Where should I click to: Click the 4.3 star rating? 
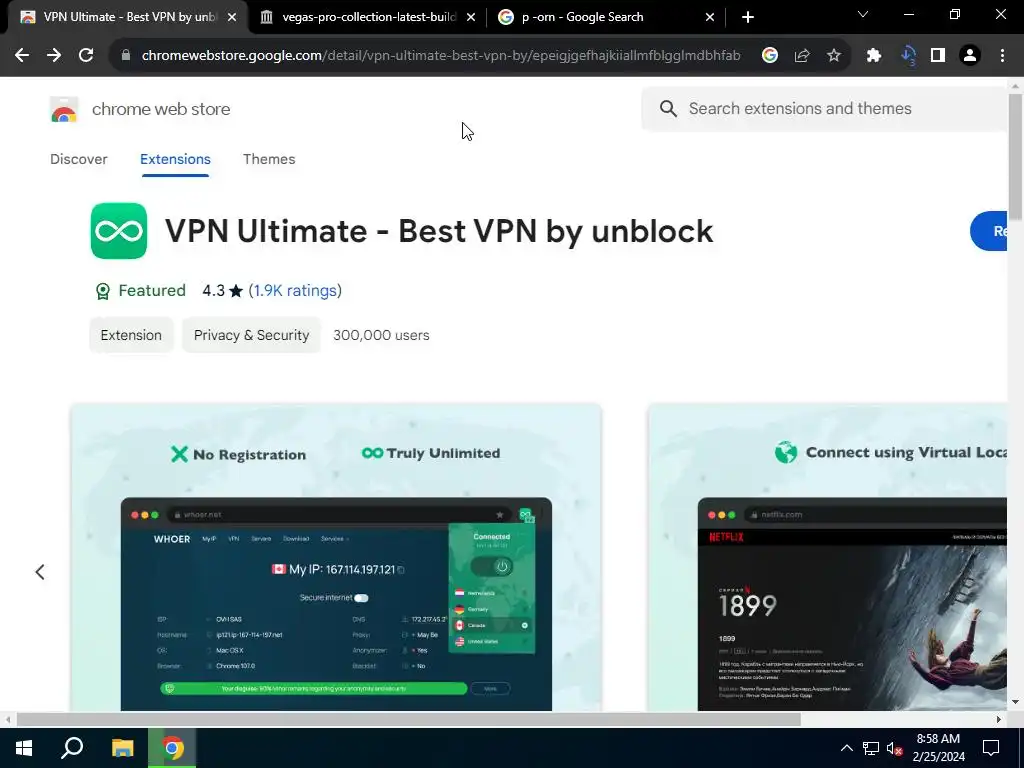click(223, 291)
